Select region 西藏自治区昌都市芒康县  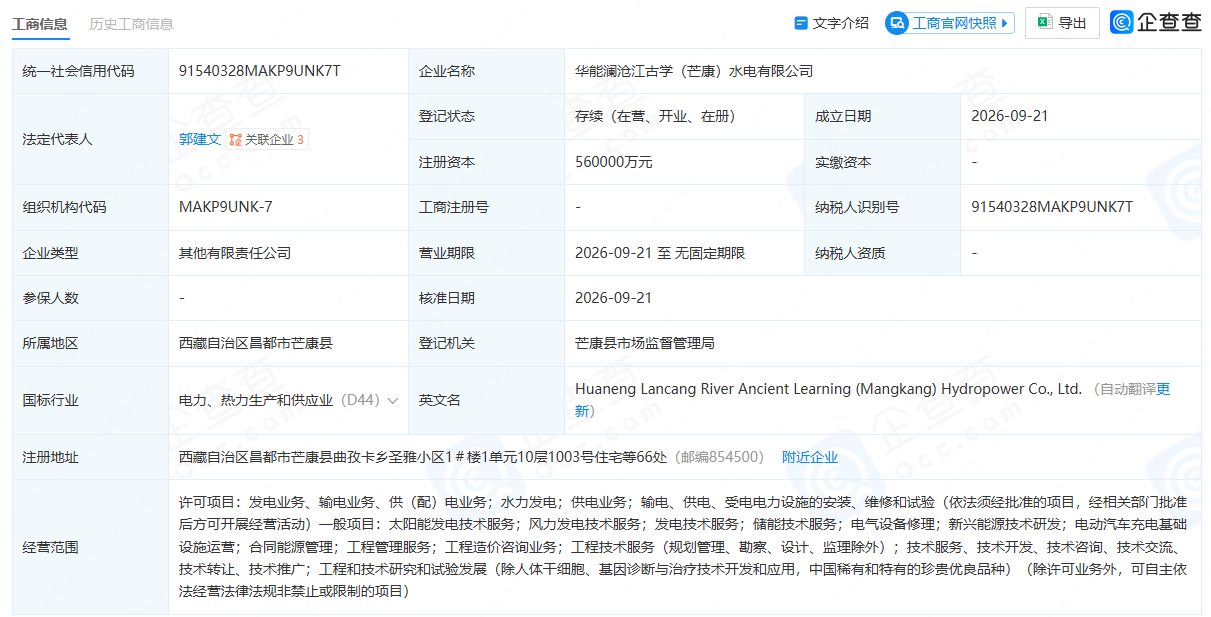click(256, 343)
